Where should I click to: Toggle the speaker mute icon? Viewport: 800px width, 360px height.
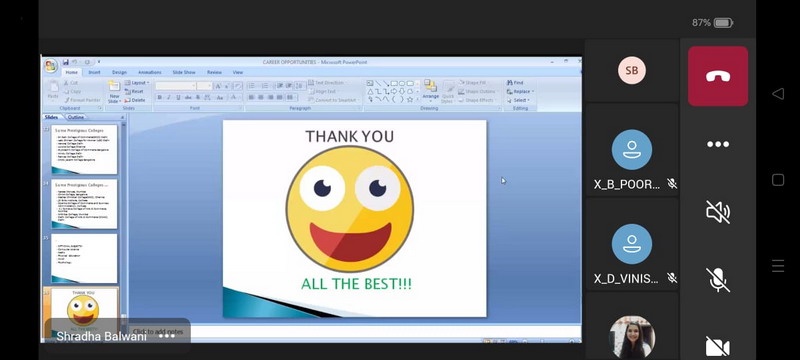point(718,212)
